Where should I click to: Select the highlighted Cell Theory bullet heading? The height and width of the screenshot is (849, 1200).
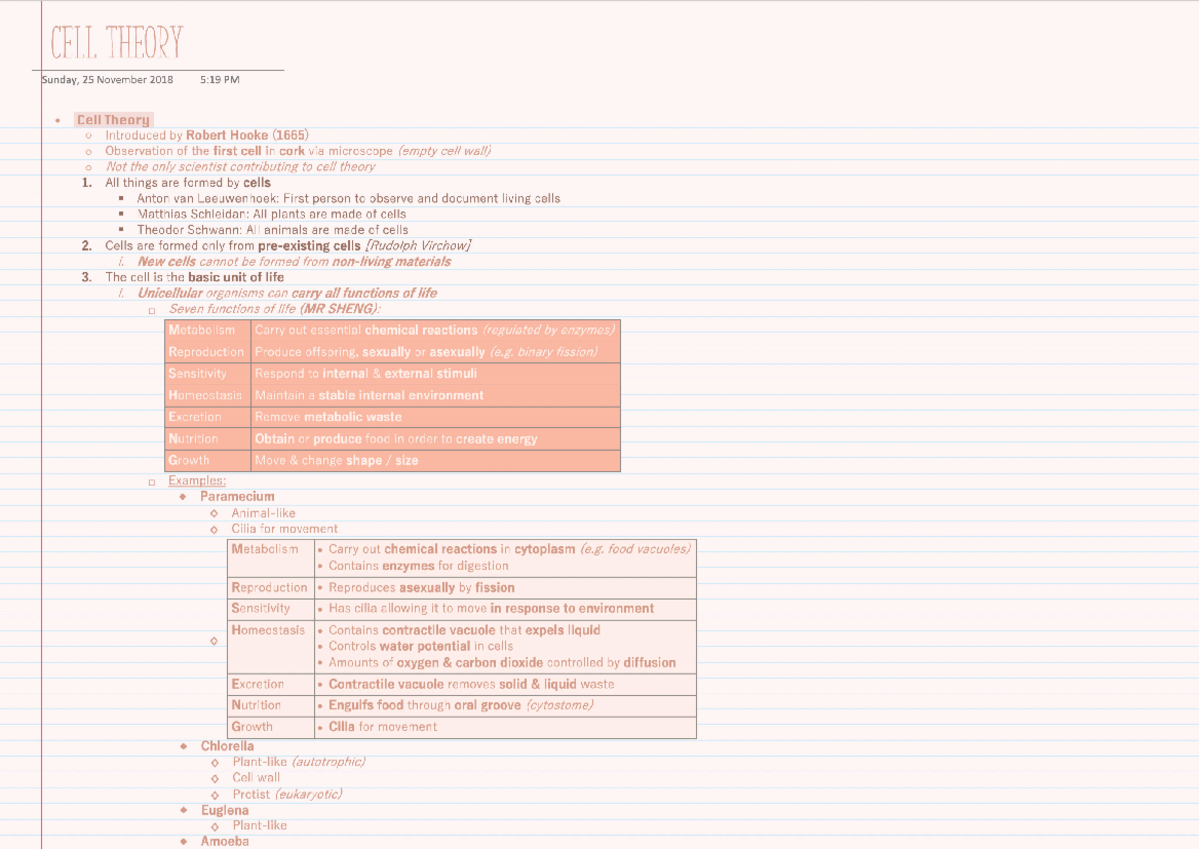pyautogui.click(x=113, y=120)
